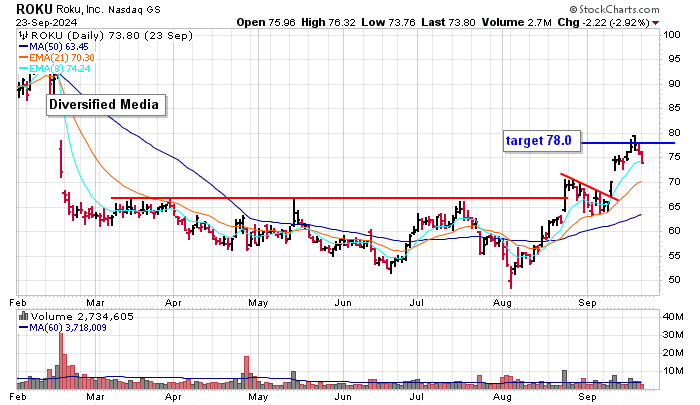The width and height of the screenshot is (700, 405).
Task: Click the MA(50) 63.45 legend entry
Action: point(54,46)
